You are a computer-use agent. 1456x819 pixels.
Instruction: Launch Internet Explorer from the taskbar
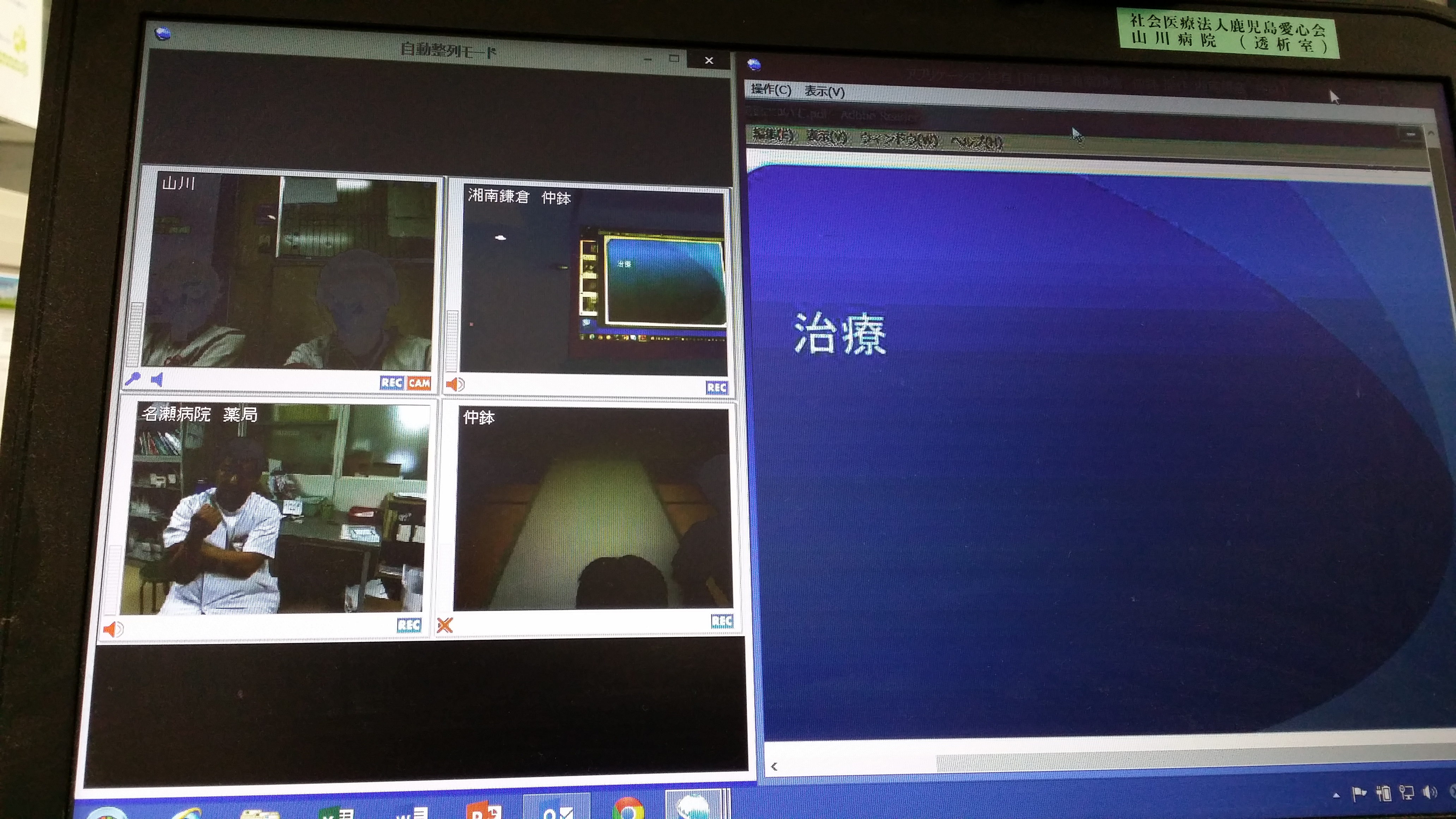click(x=187, y=814)
